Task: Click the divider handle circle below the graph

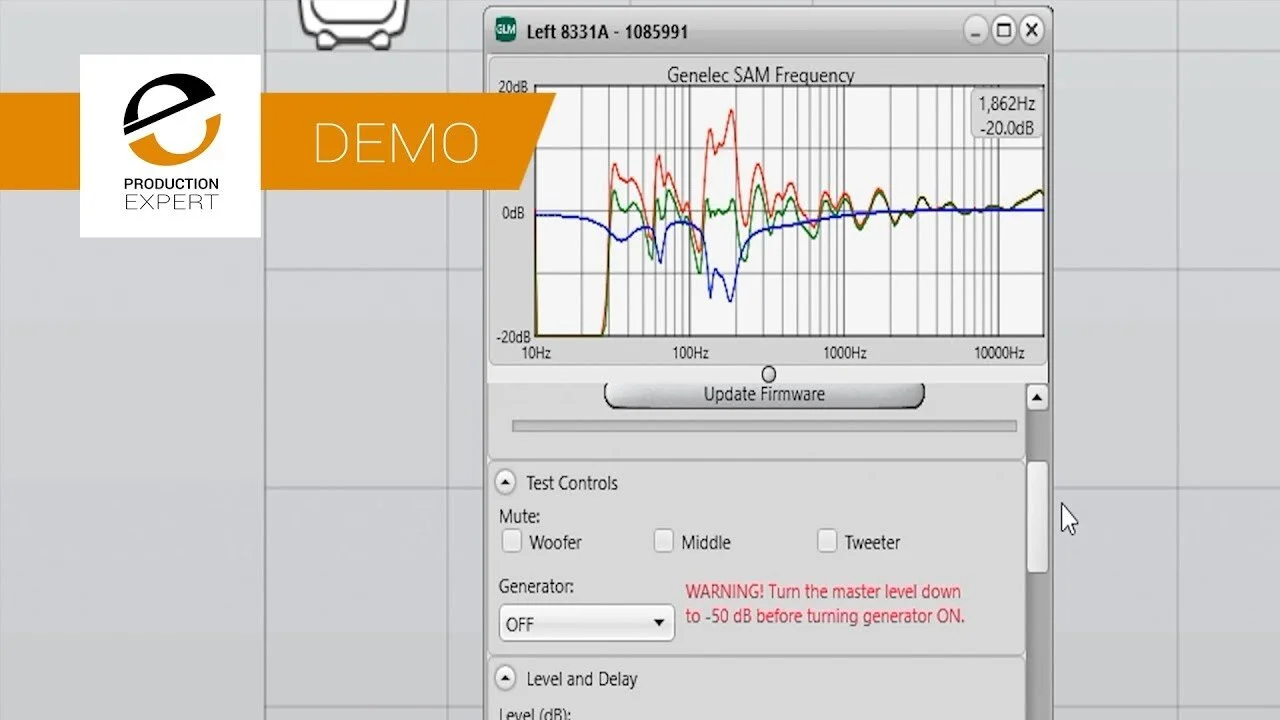Action: tap(768, 374)
